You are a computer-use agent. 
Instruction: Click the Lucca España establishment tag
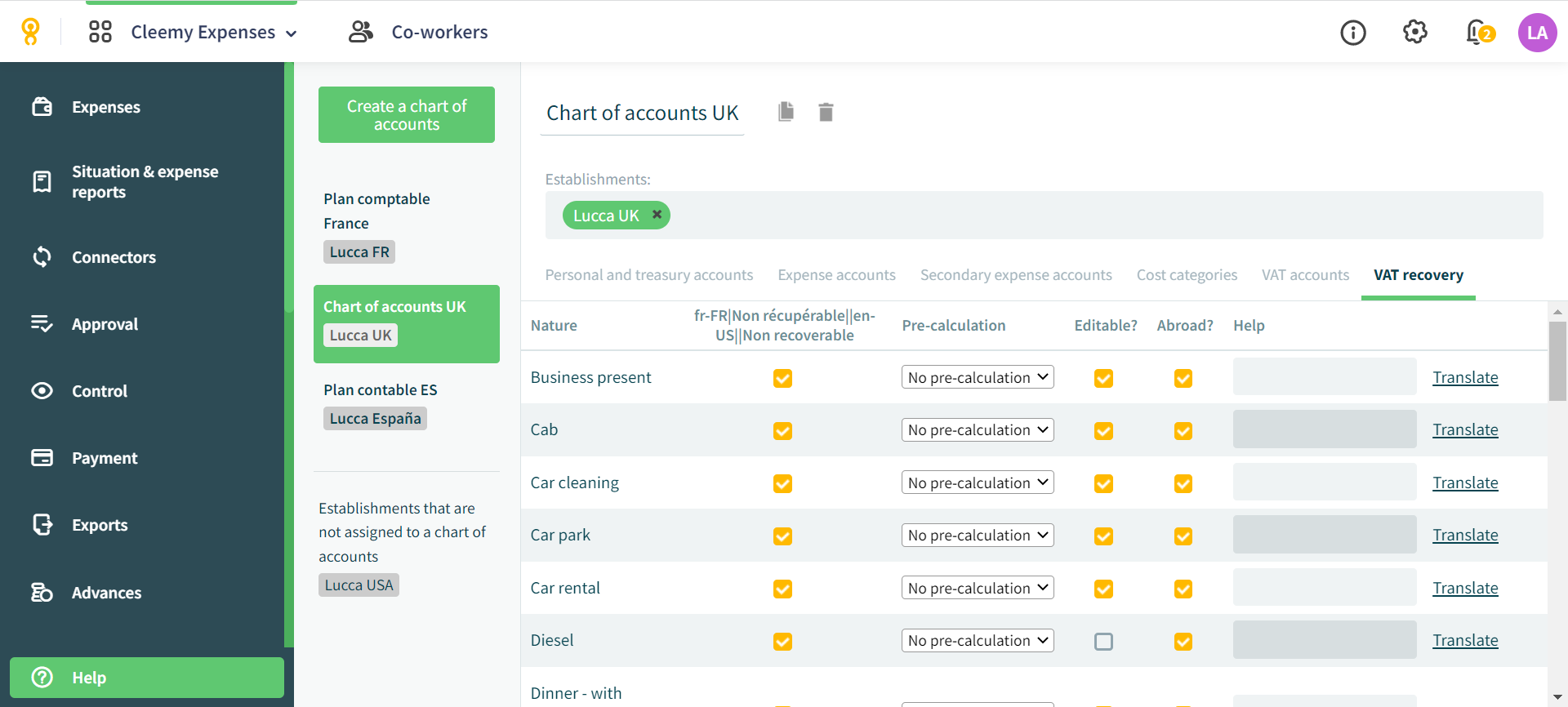[x=375, y=418]
